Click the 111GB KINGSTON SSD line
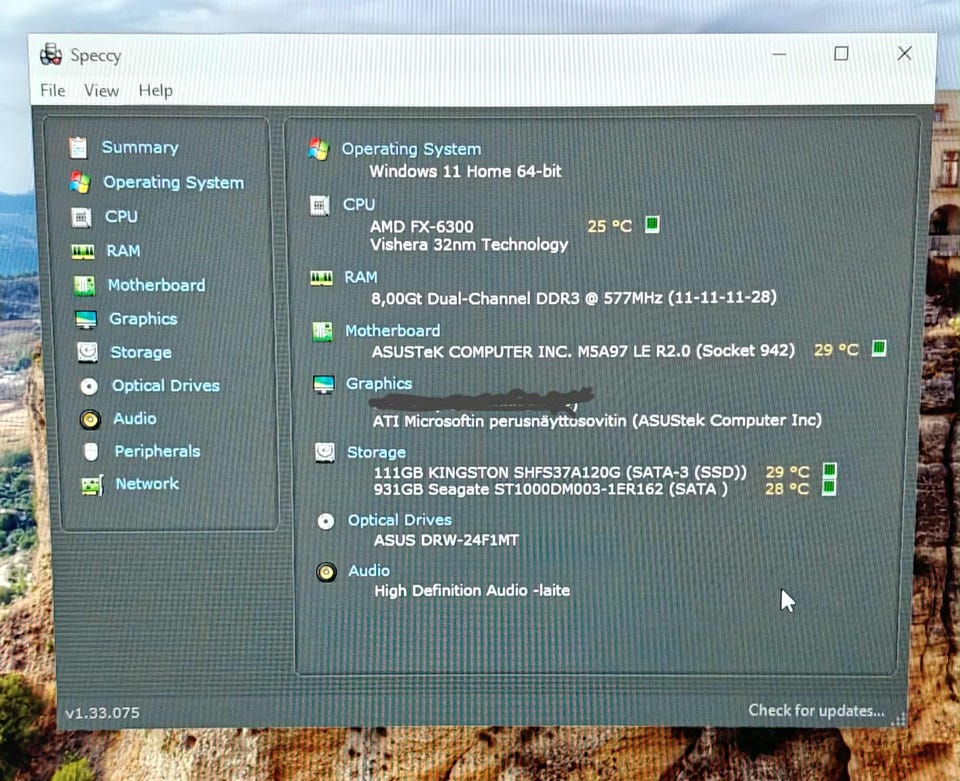 click(x=560, y=473)
